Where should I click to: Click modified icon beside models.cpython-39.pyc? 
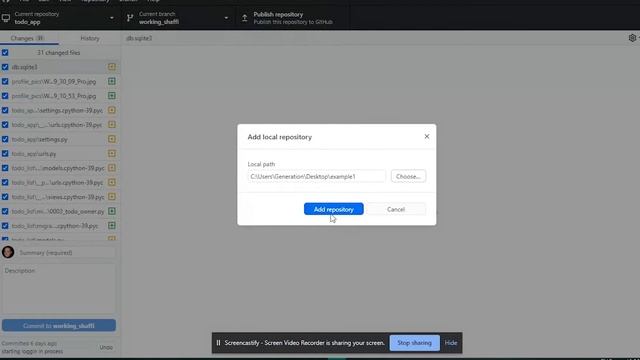[x=111, y=168]
